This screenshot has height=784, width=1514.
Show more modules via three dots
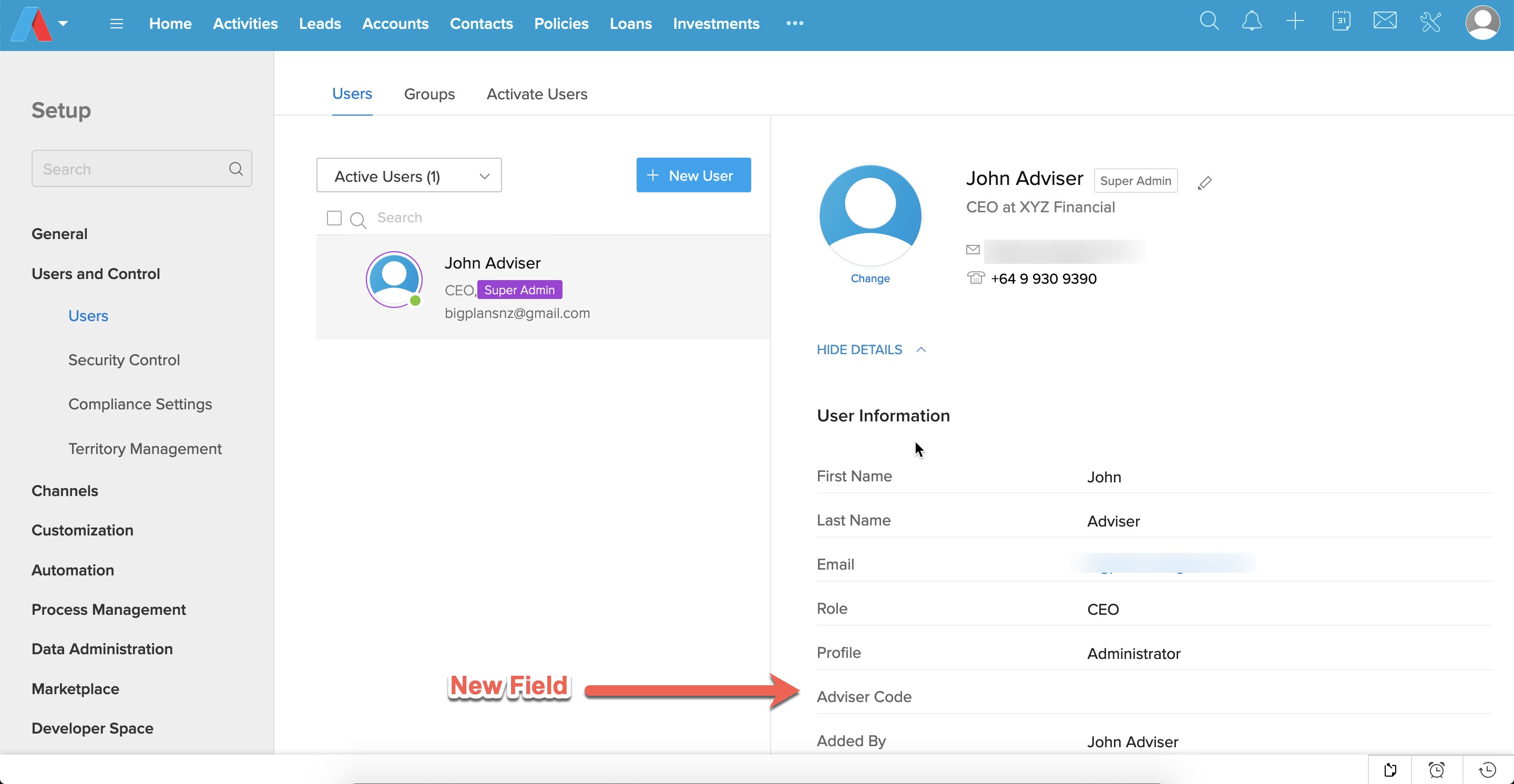pos(795,24)
